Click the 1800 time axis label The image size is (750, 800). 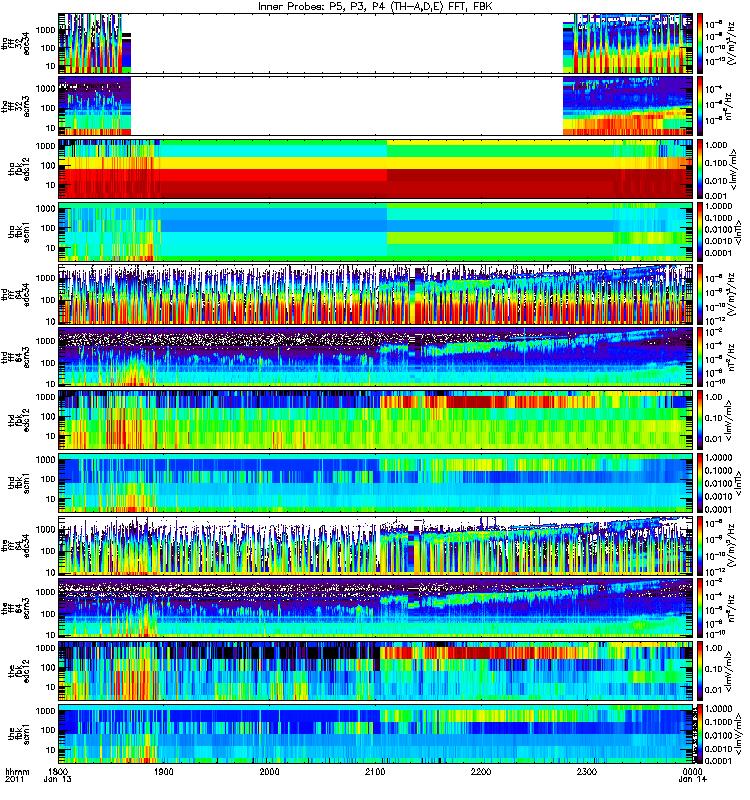click(x=58, y=771)
